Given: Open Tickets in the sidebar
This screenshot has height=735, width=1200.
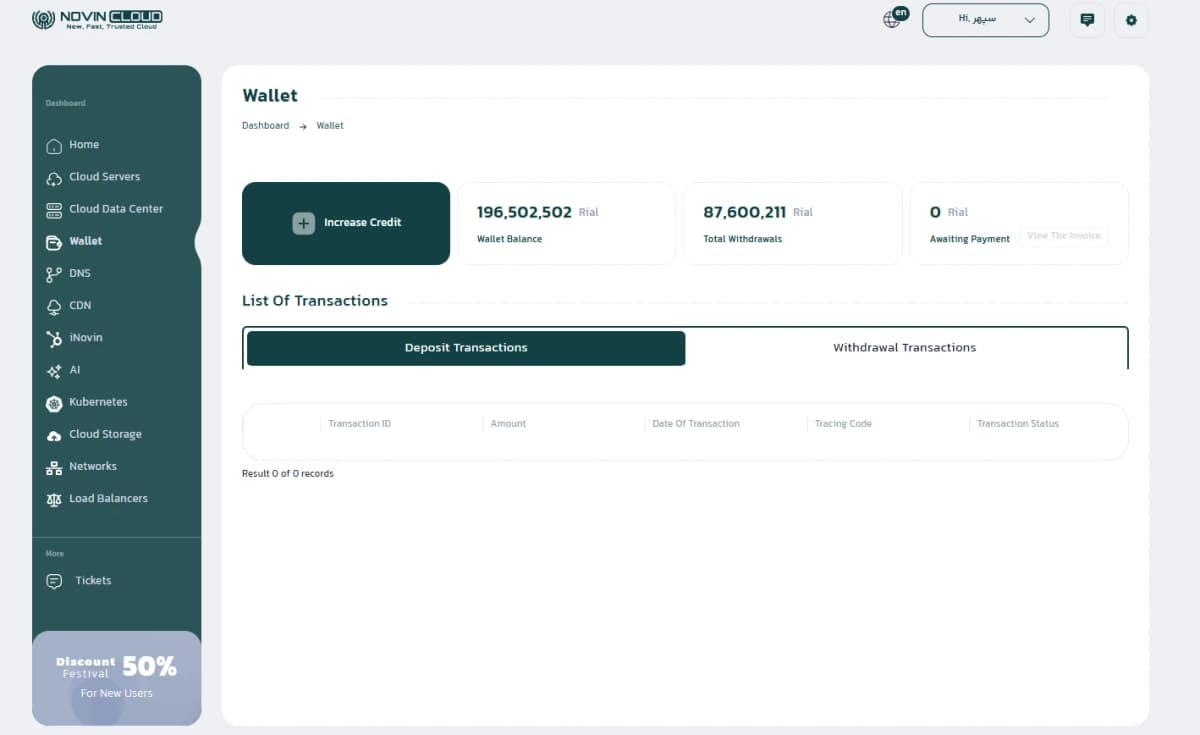Looking at the screenshot, I should (93, 580).
